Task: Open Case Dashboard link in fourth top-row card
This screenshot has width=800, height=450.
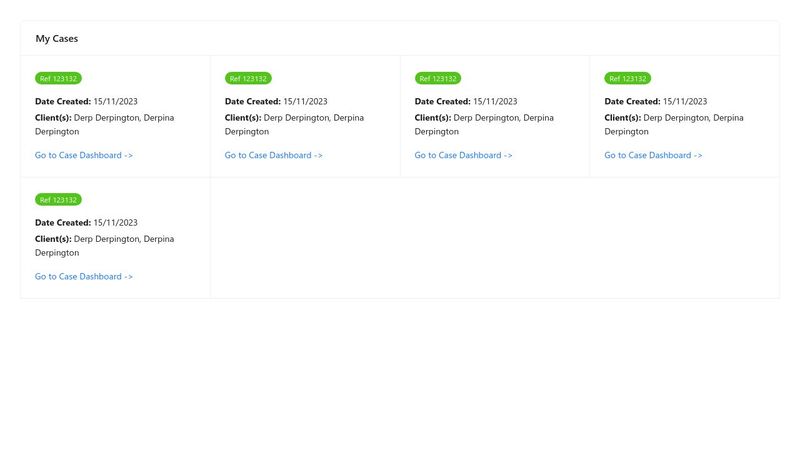Action: 654,155
